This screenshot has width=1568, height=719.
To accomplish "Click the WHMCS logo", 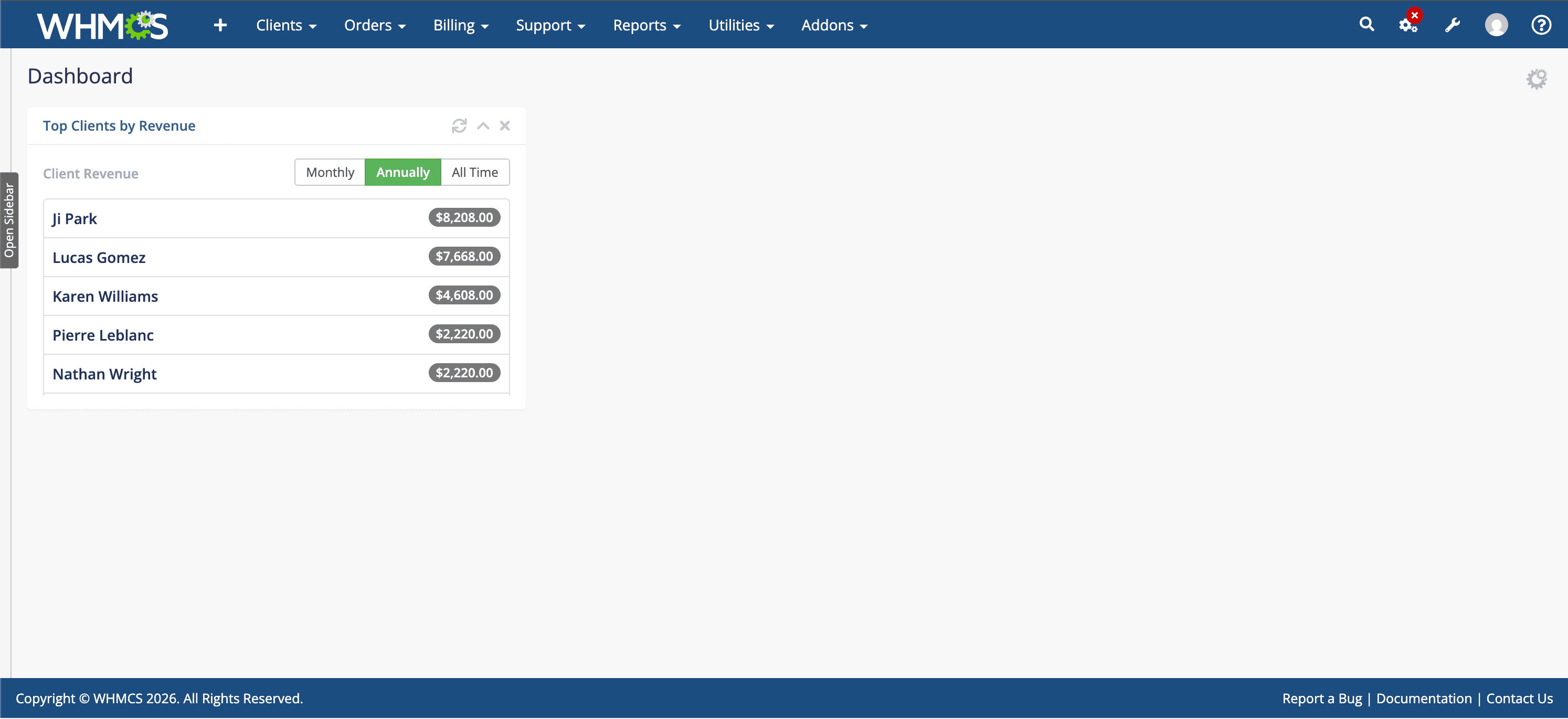I will click(x=102, y=24).
